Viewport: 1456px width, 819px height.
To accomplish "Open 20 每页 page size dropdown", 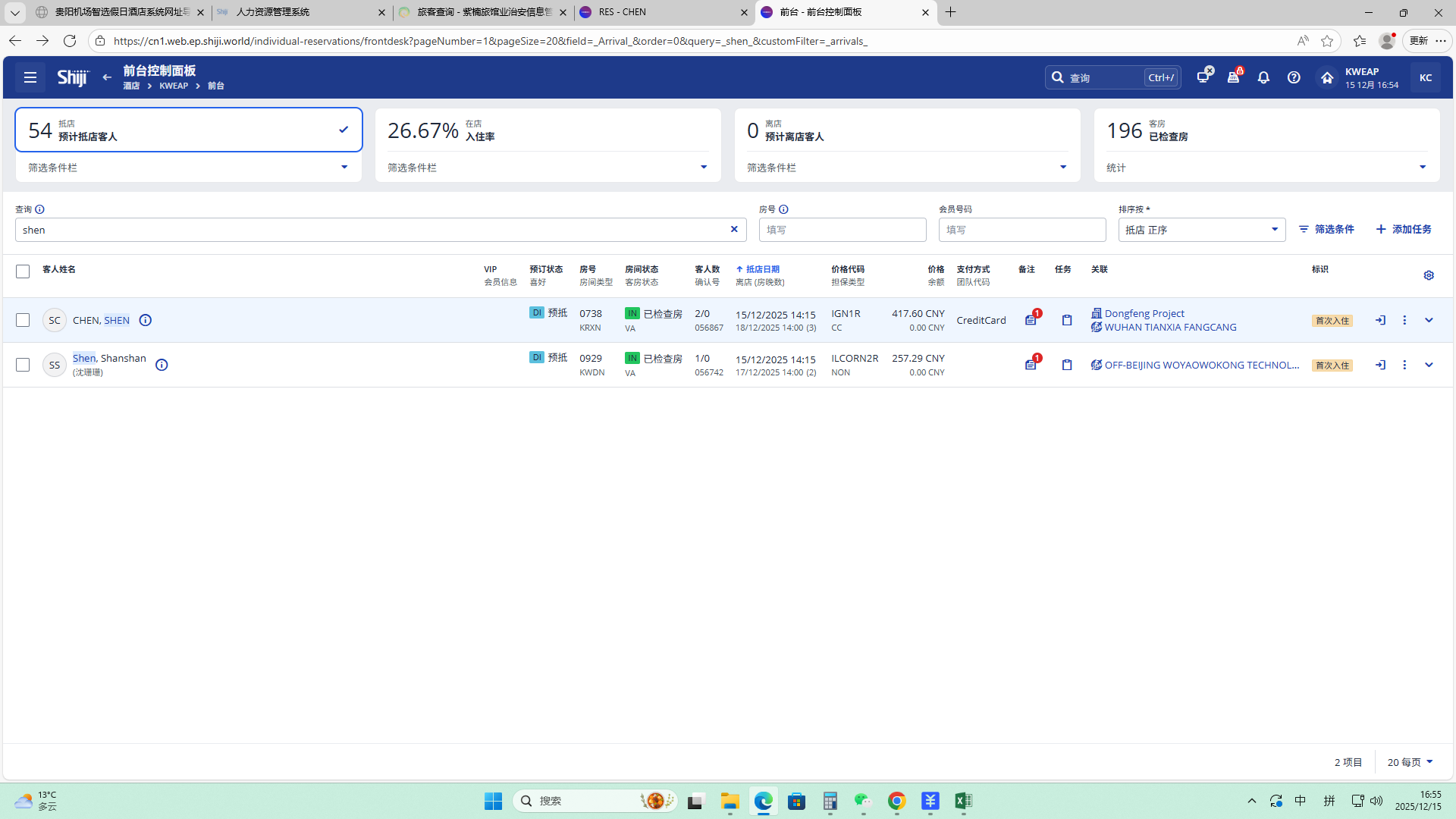I will [x=1410, y=762].
